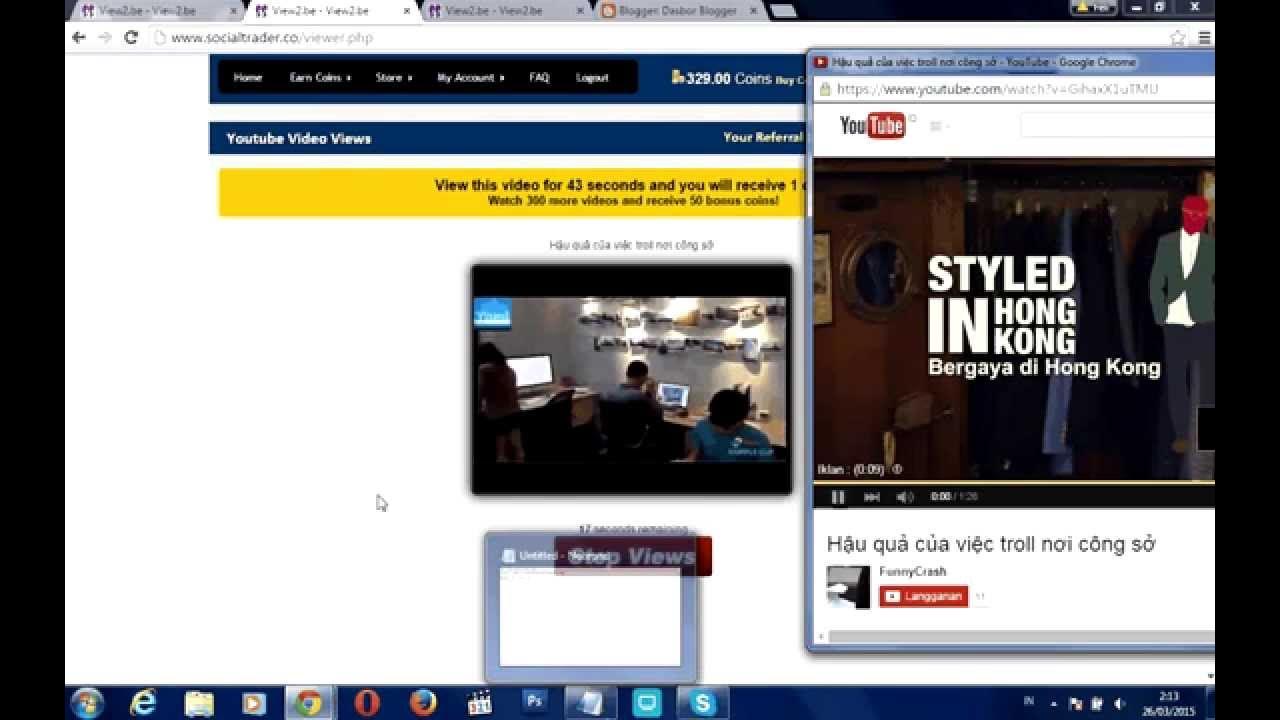Screen dimensions: 1280x720
Task: Pause the YouTube video
Action: click(838, 497)
